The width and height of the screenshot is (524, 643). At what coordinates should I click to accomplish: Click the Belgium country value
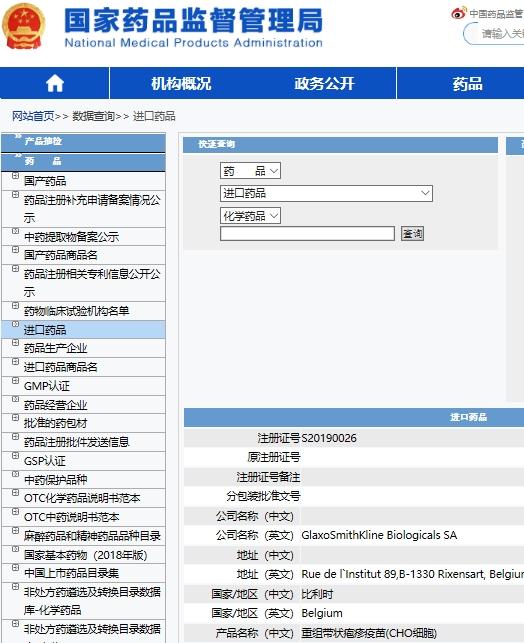coord(322,613)
